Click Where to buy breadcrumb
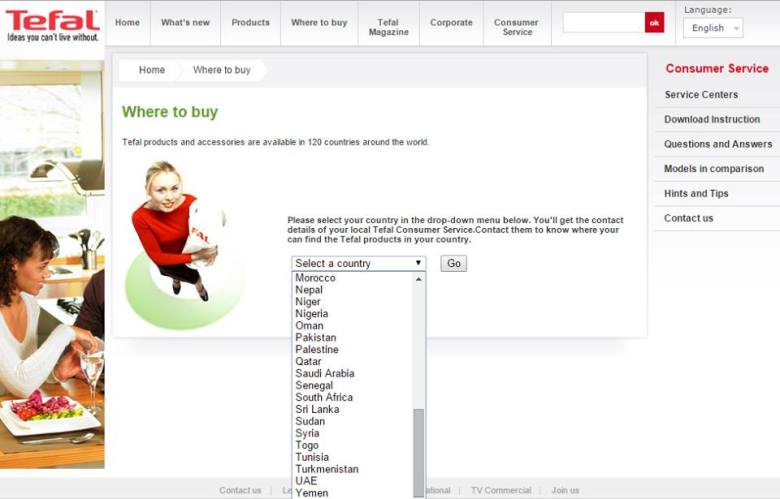This screenshot has width=780, height=499. tap(222, 70)
